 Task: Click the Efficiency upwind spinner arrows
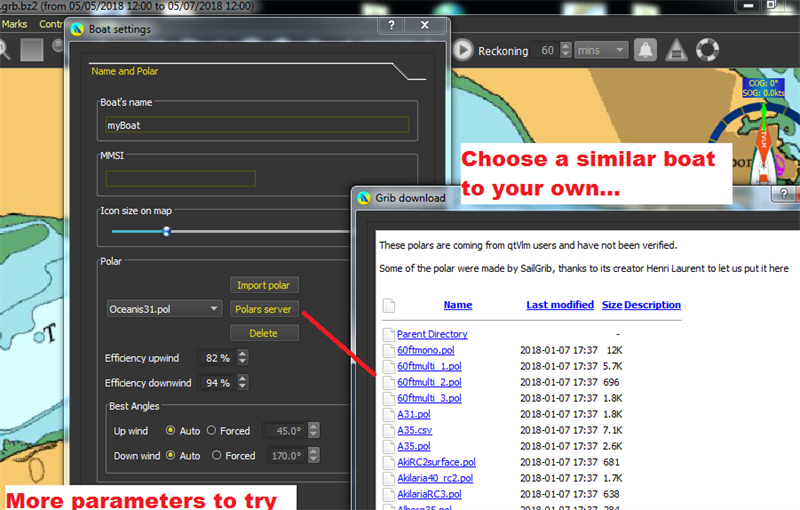tap(243, 357)
